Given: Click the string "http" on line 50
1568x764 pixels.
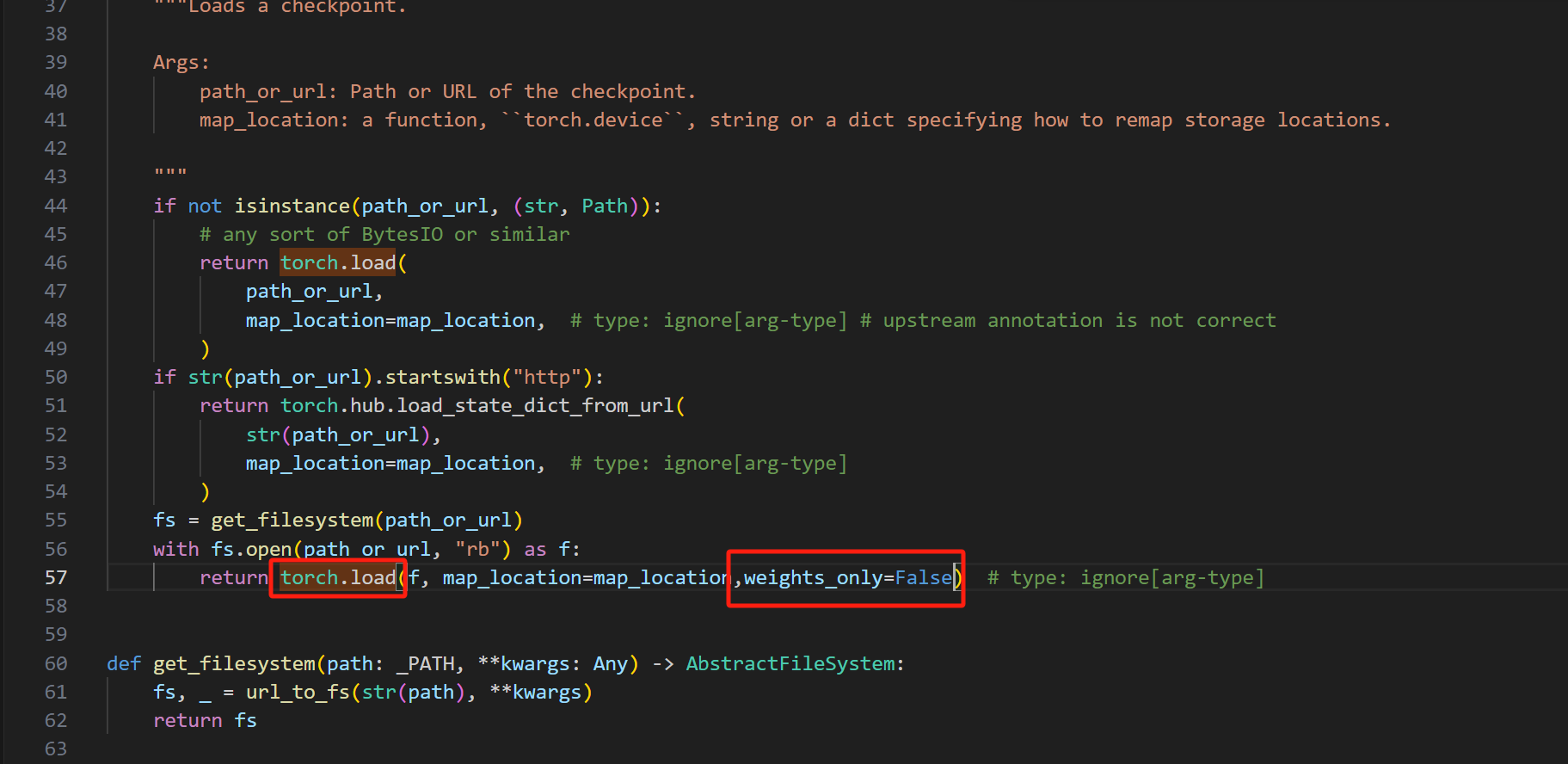Looking at the screenshot, I should [x=547, y=377].
